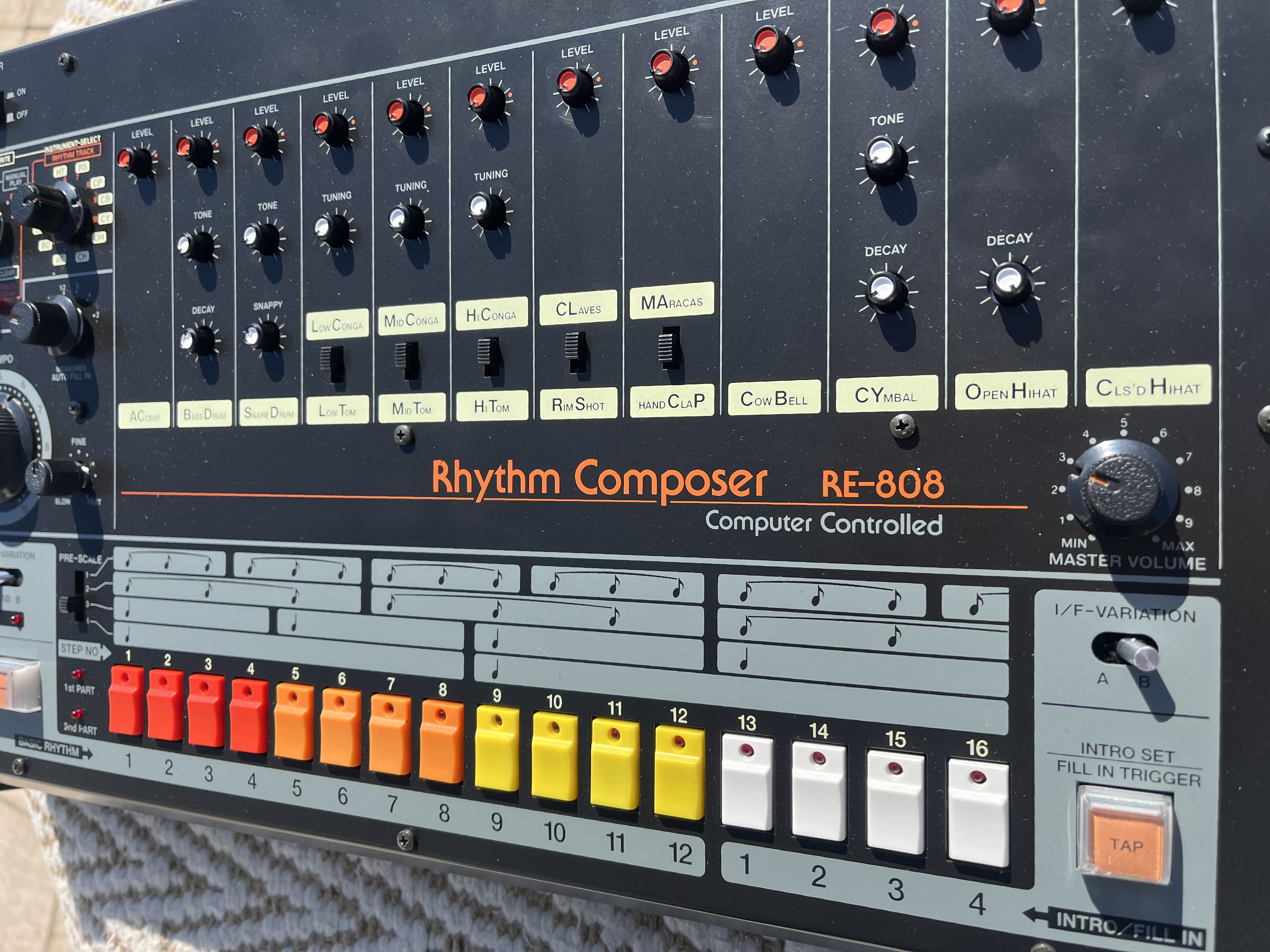Click the 'Maracas' label
The height and width of the screenshot is (952, 1270).
(672, 301)
